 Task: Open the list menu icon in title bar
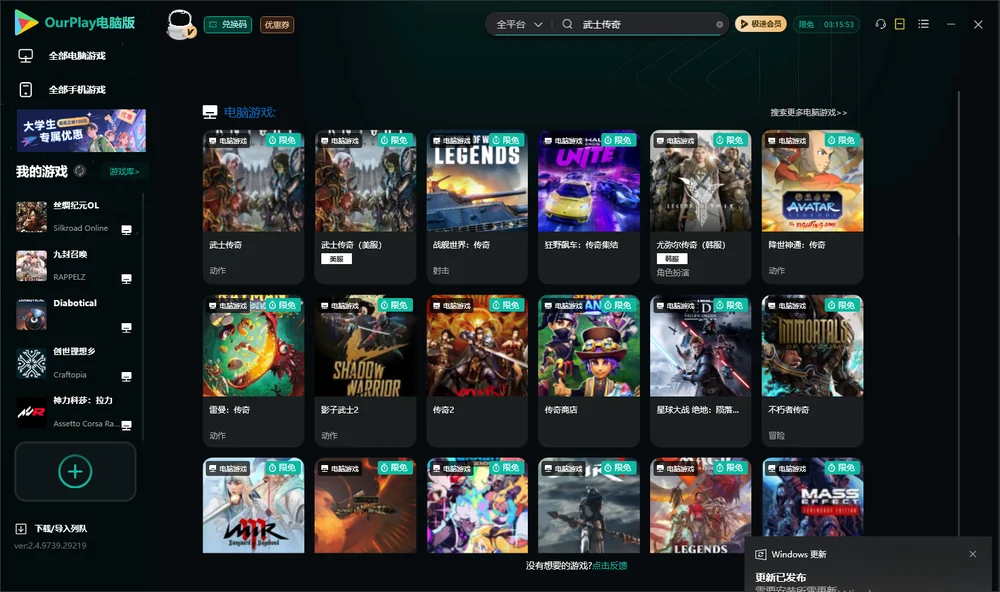[x=923, y=24]
